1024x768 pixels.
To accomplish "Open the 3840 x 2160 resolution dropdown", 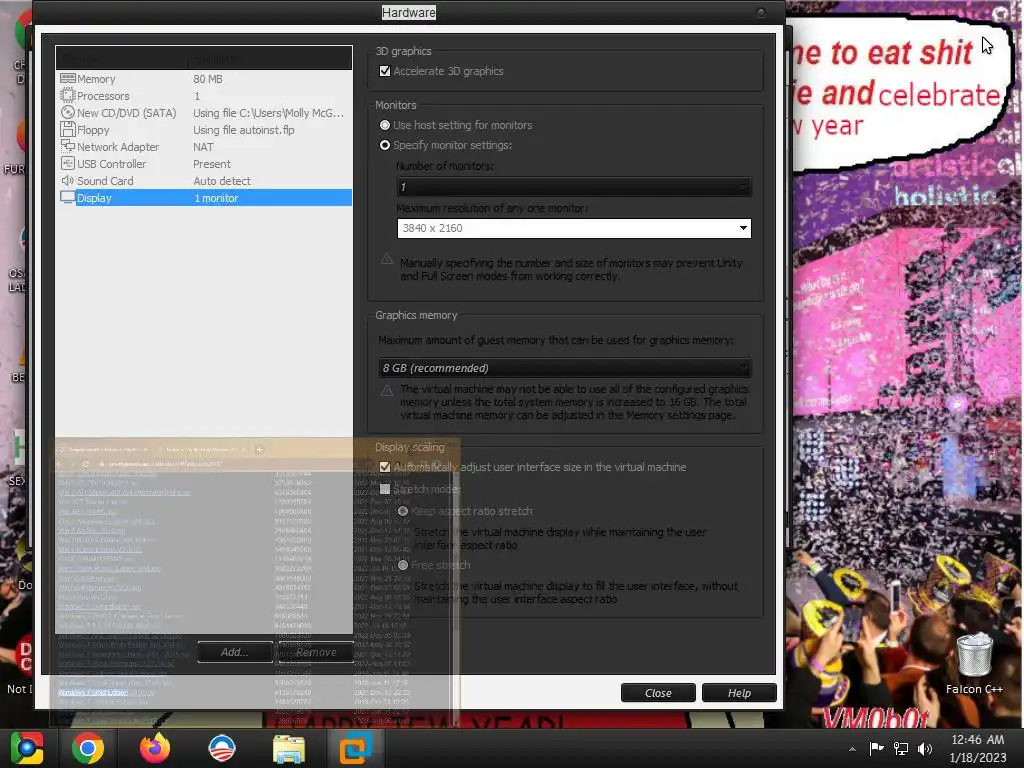I will pos(573,228).
